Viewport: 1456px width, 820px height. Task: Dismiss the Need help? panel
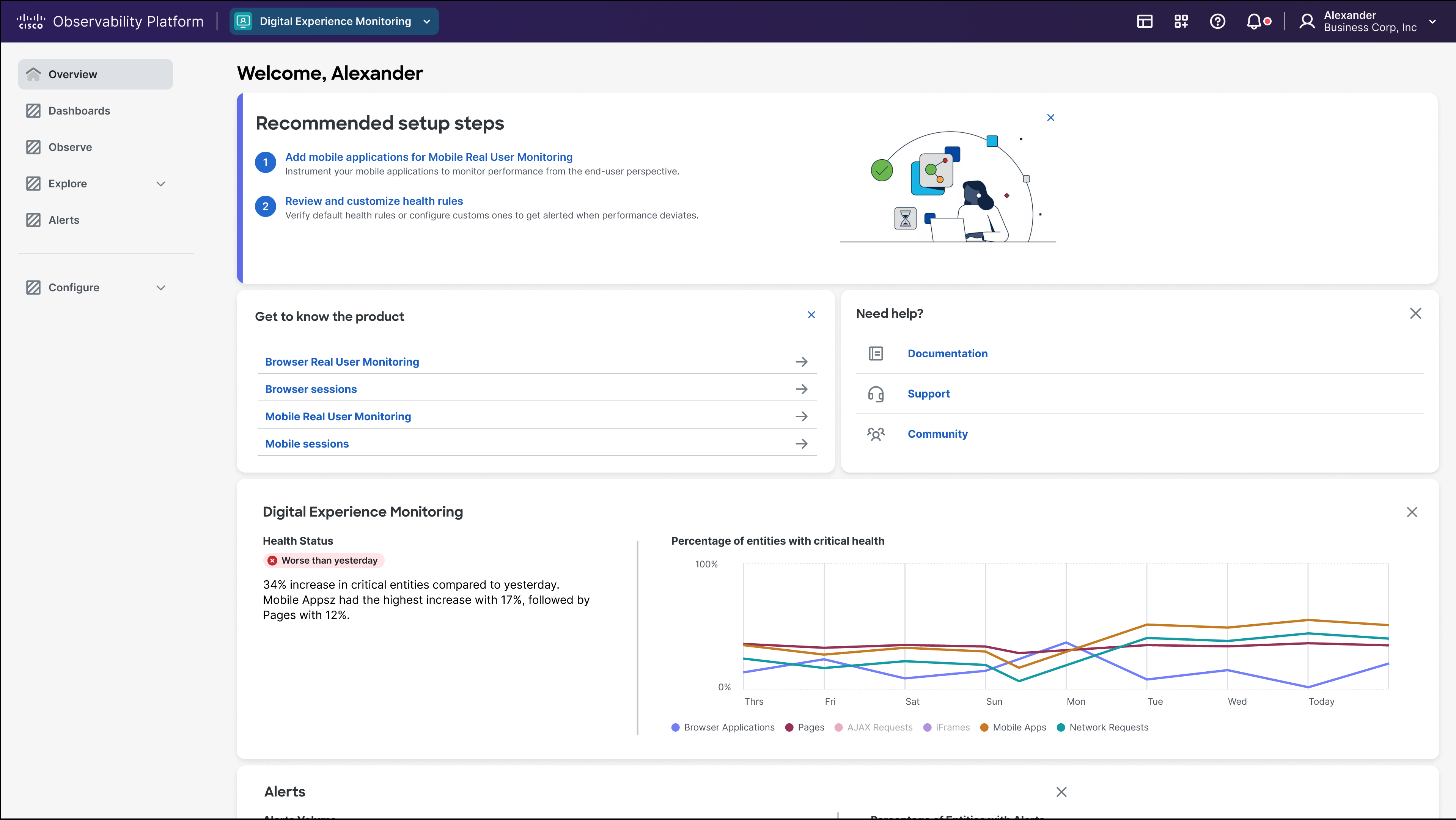click(1415, 314)
